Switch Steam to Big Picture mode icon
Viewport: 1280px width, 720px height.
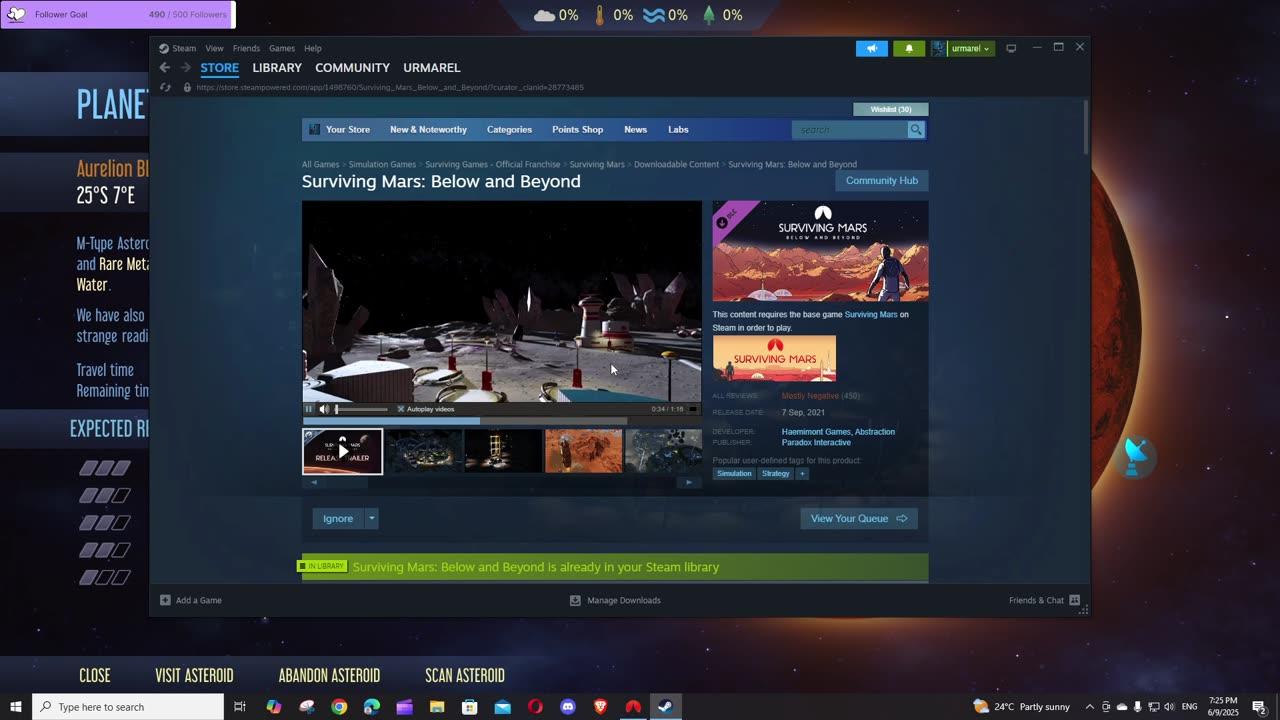click(1011, 48)
